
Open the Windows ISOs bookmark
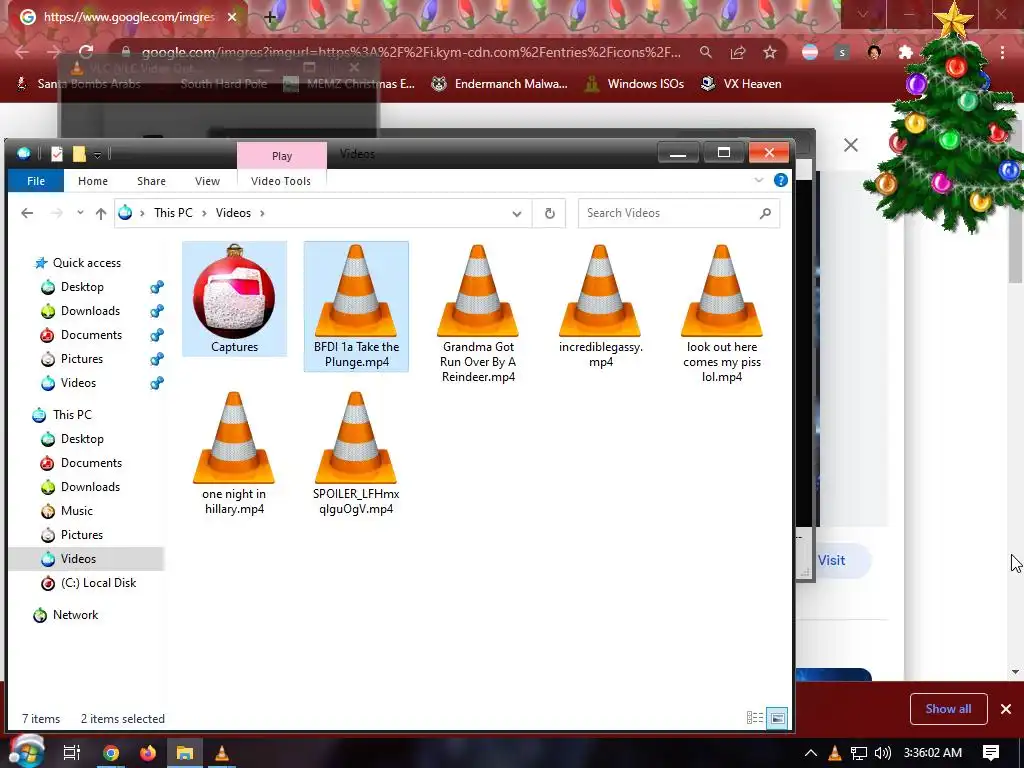coord(633,84)
